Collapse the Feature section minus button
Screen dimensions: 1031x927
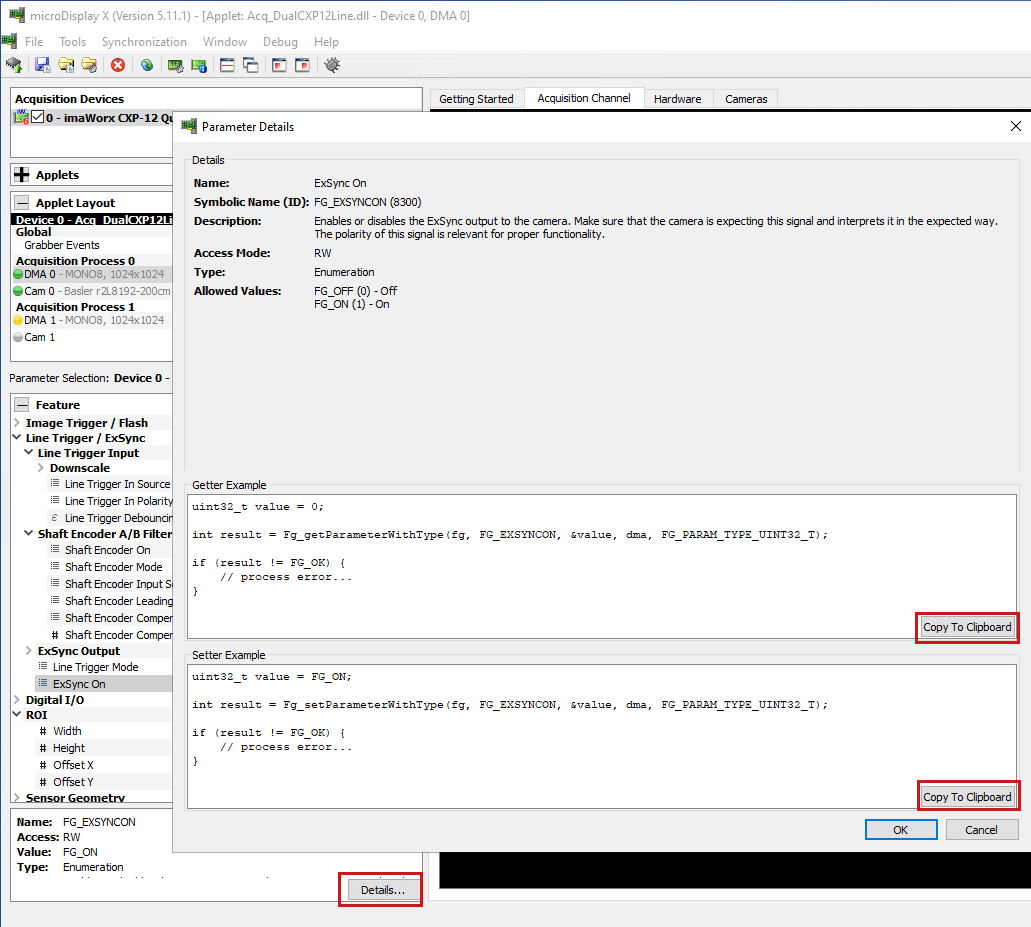(x=22, y=404)
